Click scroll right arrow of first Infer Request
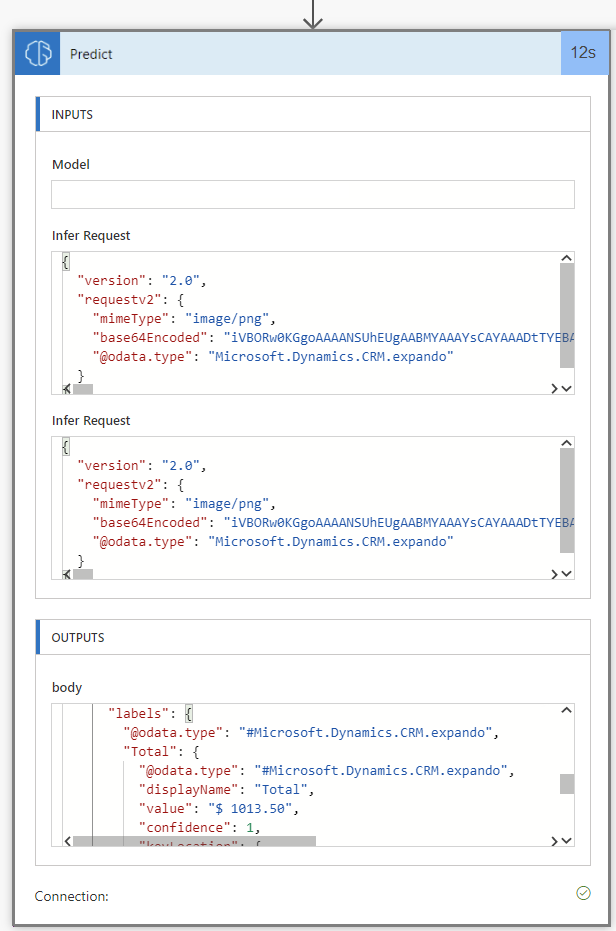Image resolution: width=616 pixels, height=931 pixels. click(x=554, y=388)
